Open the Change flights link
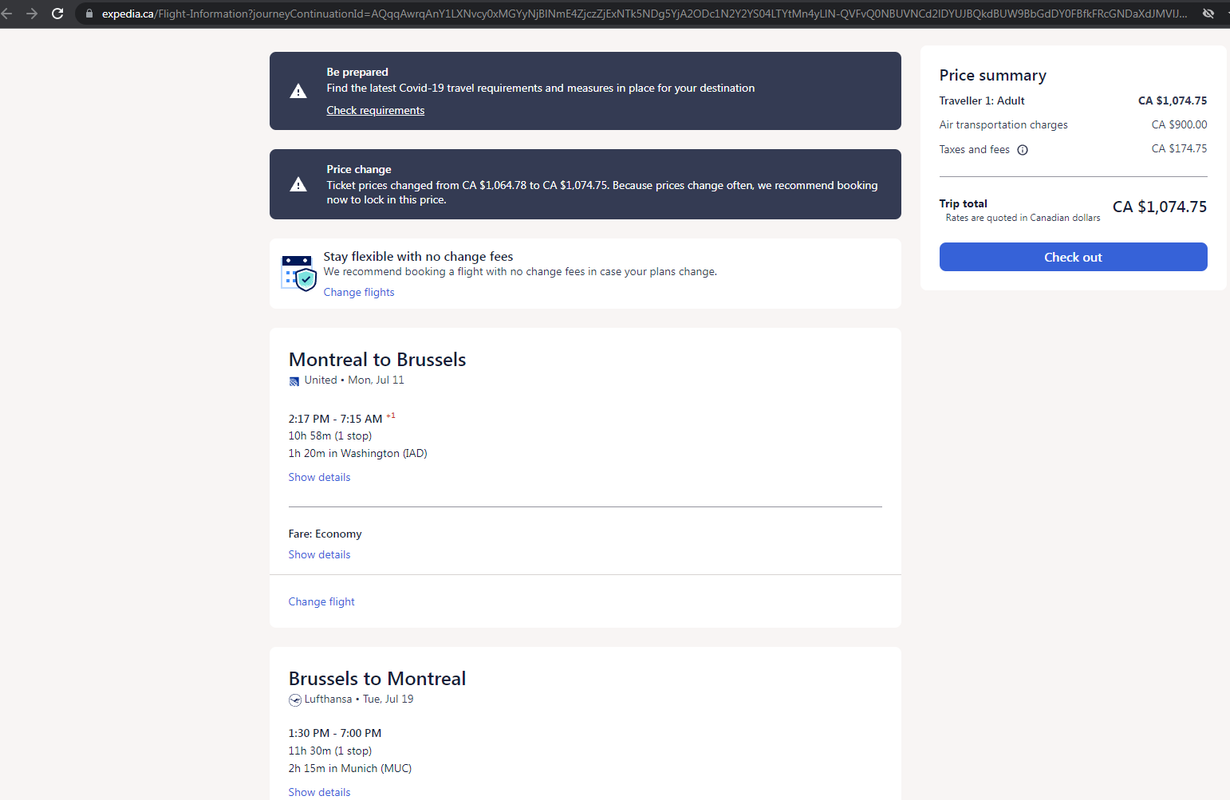This screenshot has width=1230, height=800. coord(359,292)
